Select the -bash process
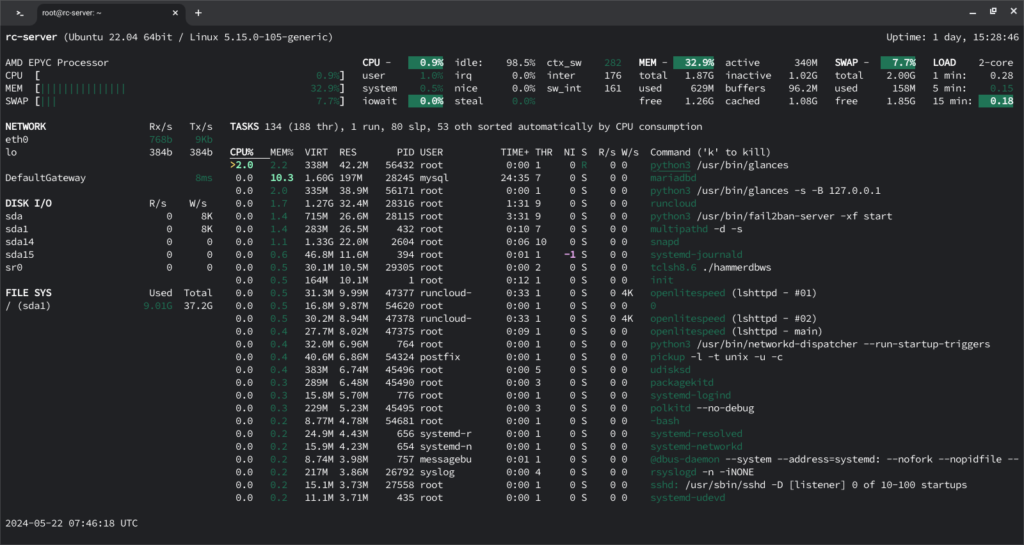This screenshot has height=545, width=1024. tap(664, 421)
